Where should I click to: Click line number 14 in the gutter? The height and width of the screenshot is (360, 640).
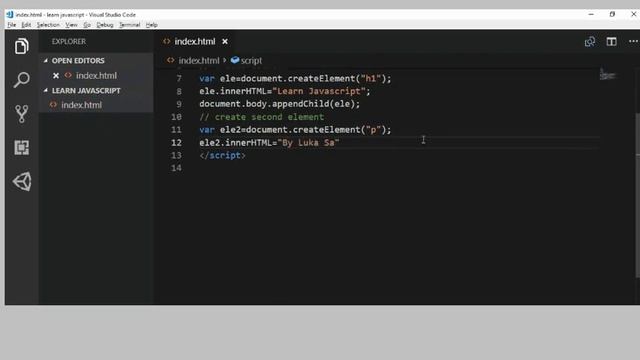tap(176, 168)
